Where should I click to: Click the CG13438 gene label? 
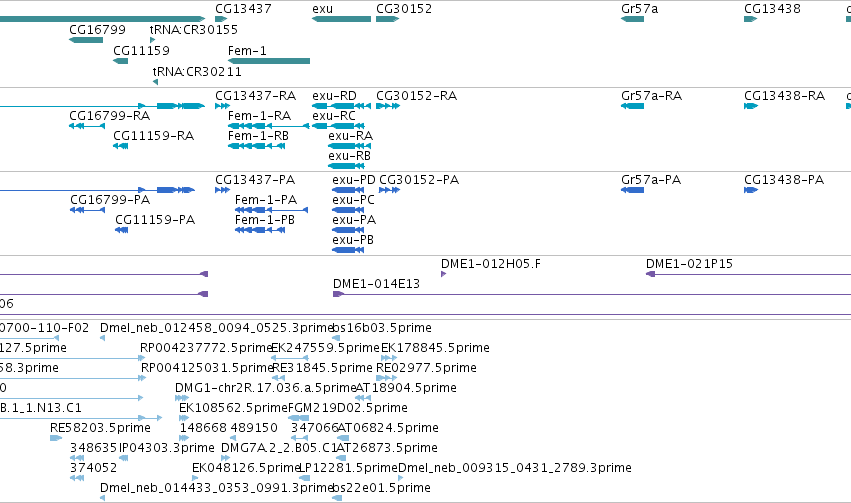772,9
